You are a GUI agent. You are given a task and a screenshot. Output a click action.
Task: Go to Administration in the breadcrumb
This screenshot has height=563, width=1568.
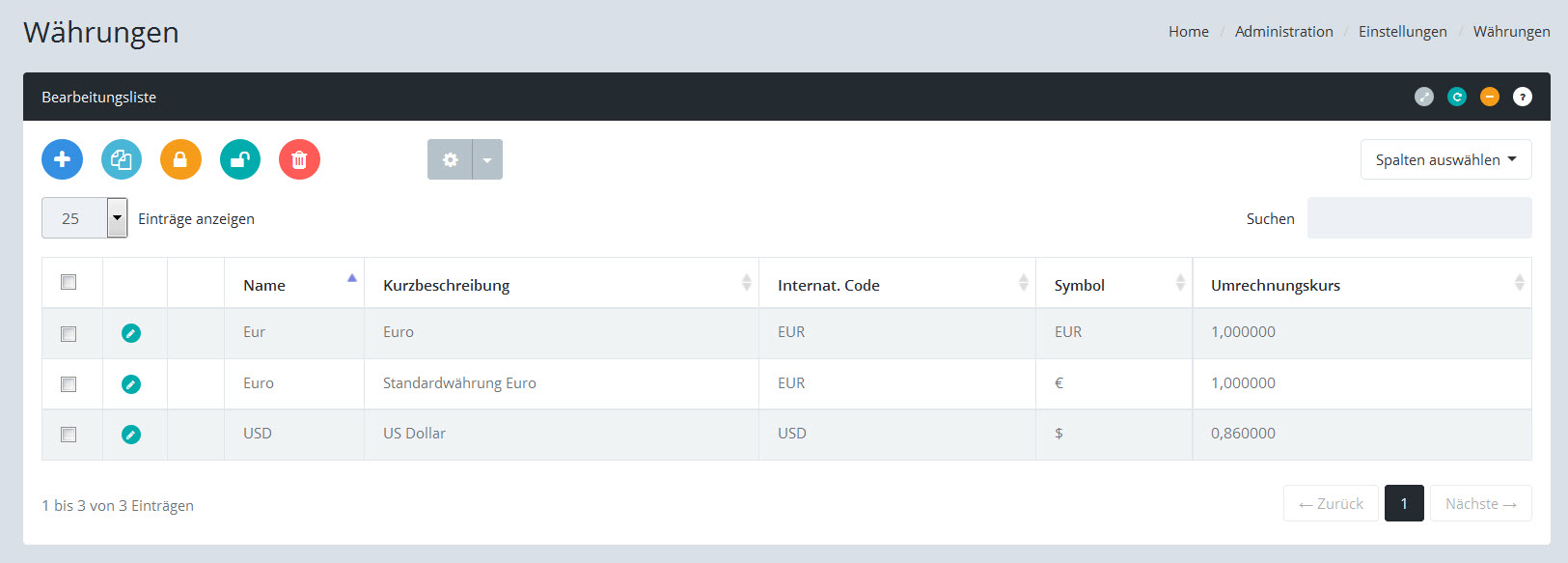pos(1283,32)
